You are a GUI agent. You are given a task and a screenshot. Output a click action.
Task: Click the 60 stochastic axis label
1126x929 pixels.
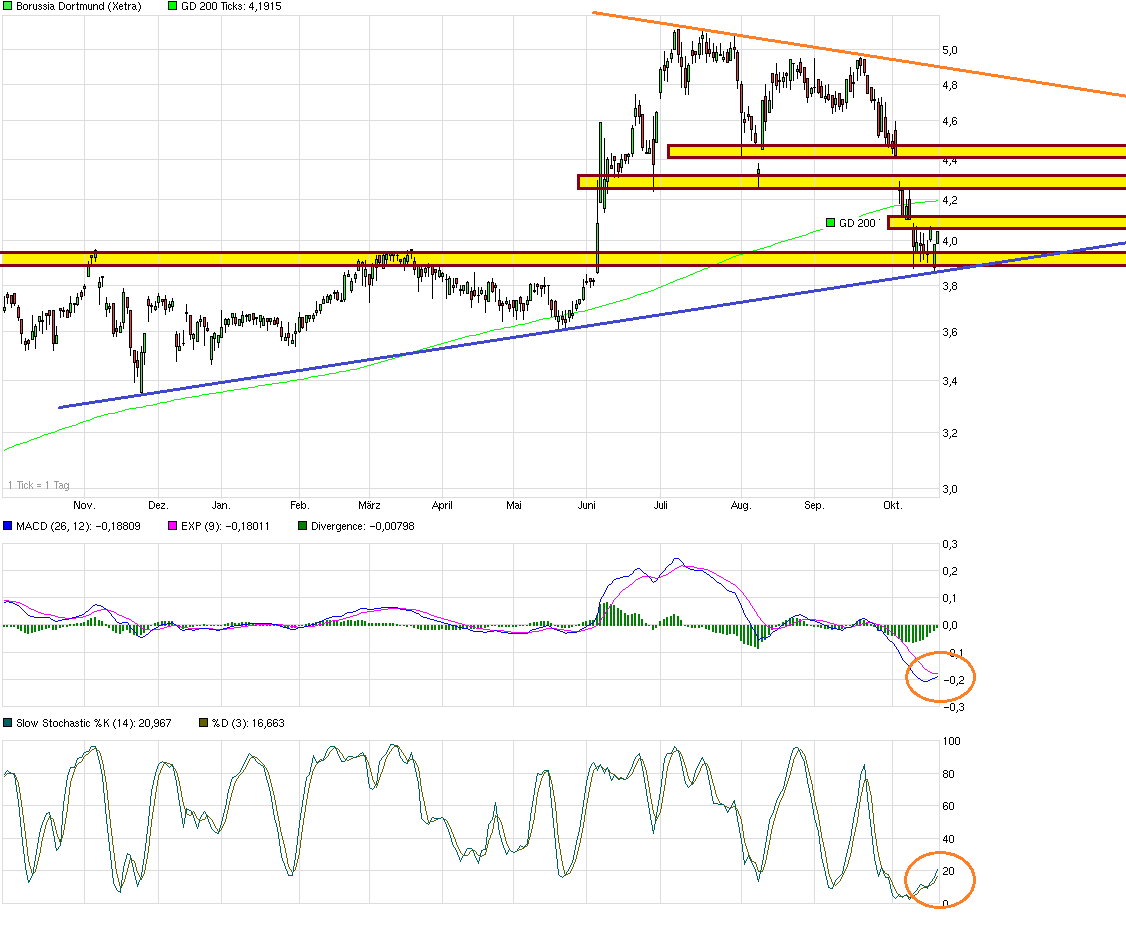click(949, 806)
